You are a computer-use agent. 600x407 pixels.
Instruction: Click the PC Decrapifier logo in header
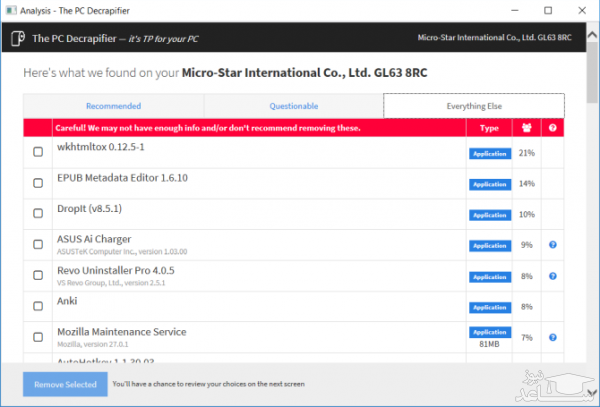pos(16,39)
